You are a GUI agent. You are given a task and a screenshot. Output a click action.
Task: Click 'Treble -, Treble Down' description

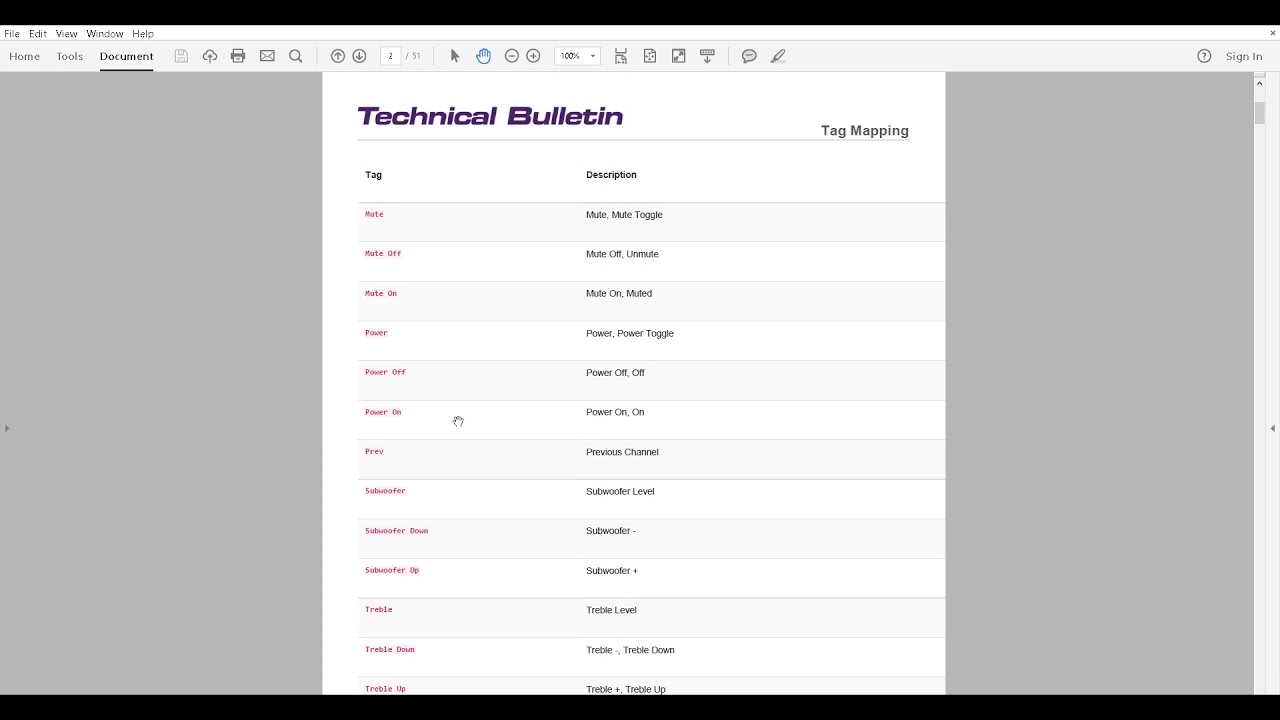coord(630,650)
